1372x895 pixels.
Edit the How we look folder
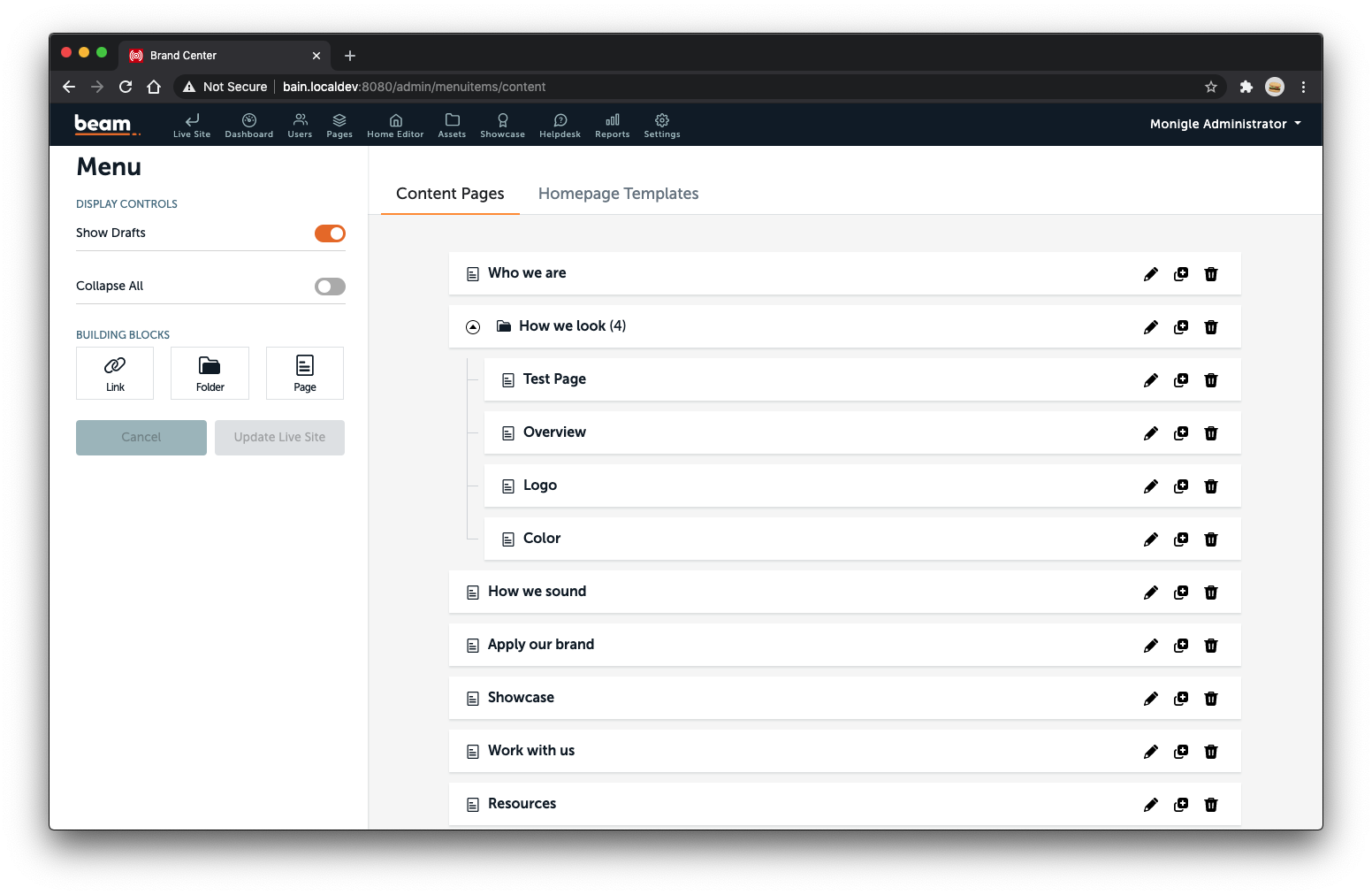coord(1150,327)
